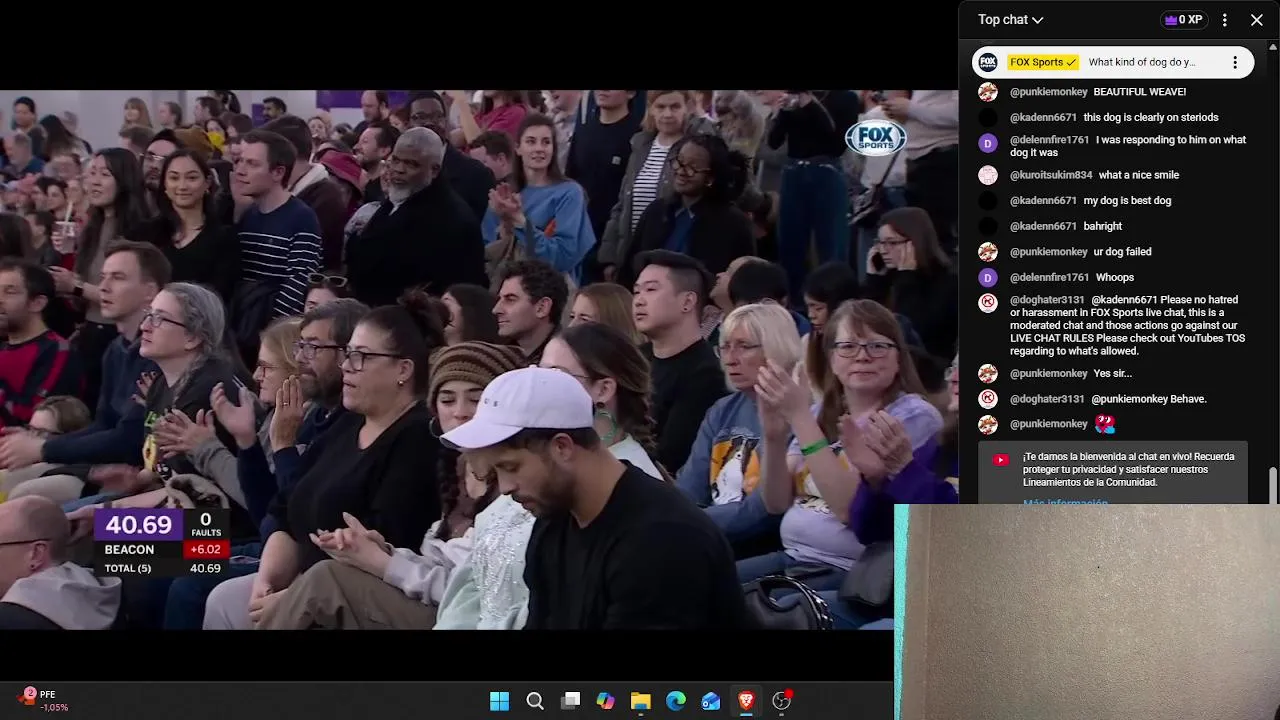Screen dimensions: 1280x720
Task: Click purple D avatar beside 'I was responding'
Action: coord(988,143)
